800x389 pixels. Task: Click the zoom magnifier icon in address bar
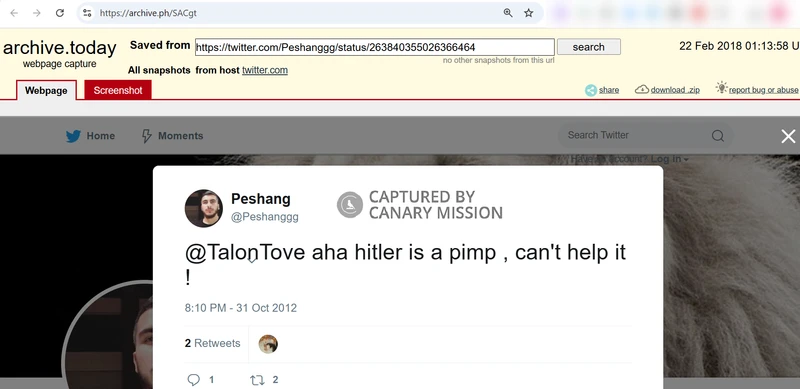[508, 13]
